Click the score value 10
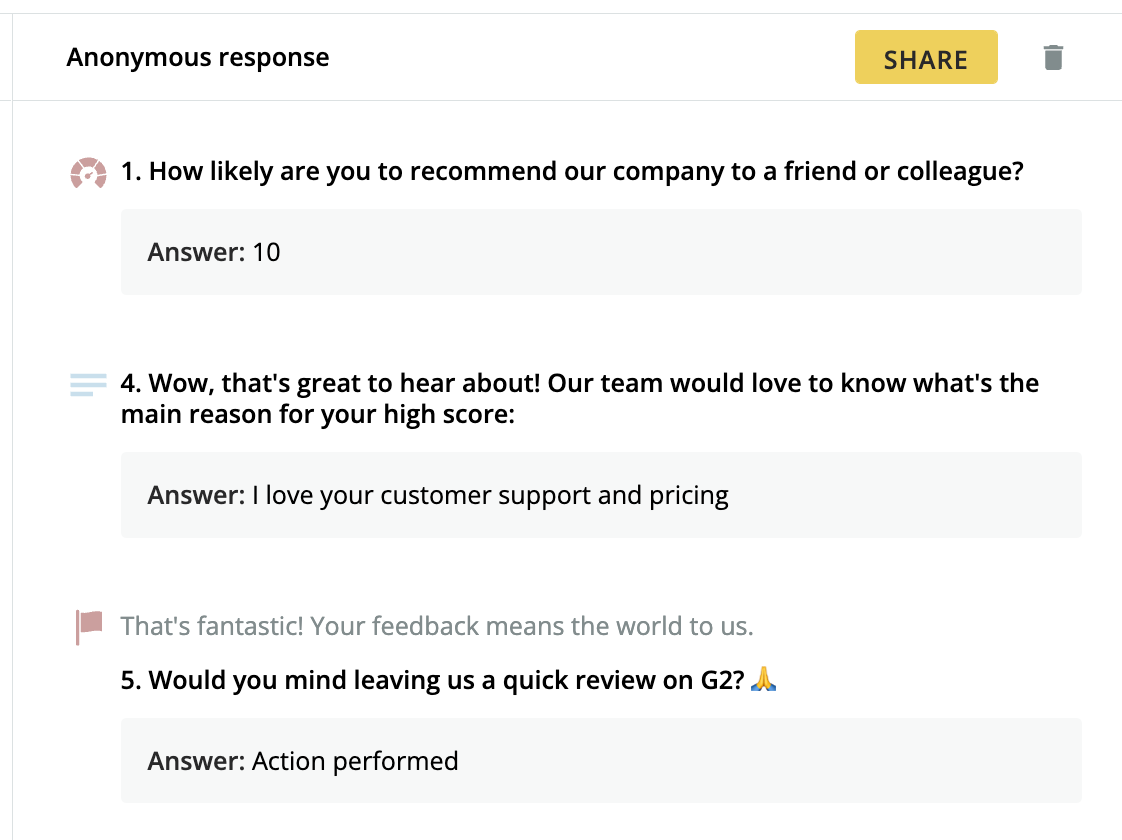This screenshot has height=840, width=1122. (x=266, y=252)
